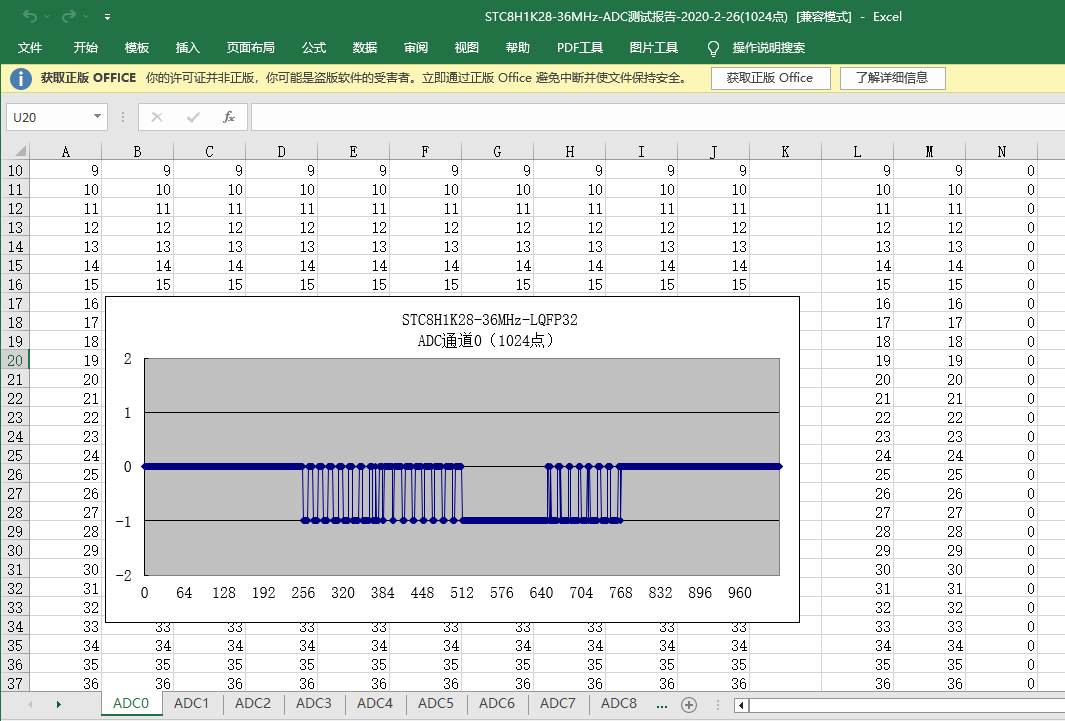The width and height of the screenshot is (1065, 721).
Task: Switch to the PDF工具 tab
Action: pos(580,48)
